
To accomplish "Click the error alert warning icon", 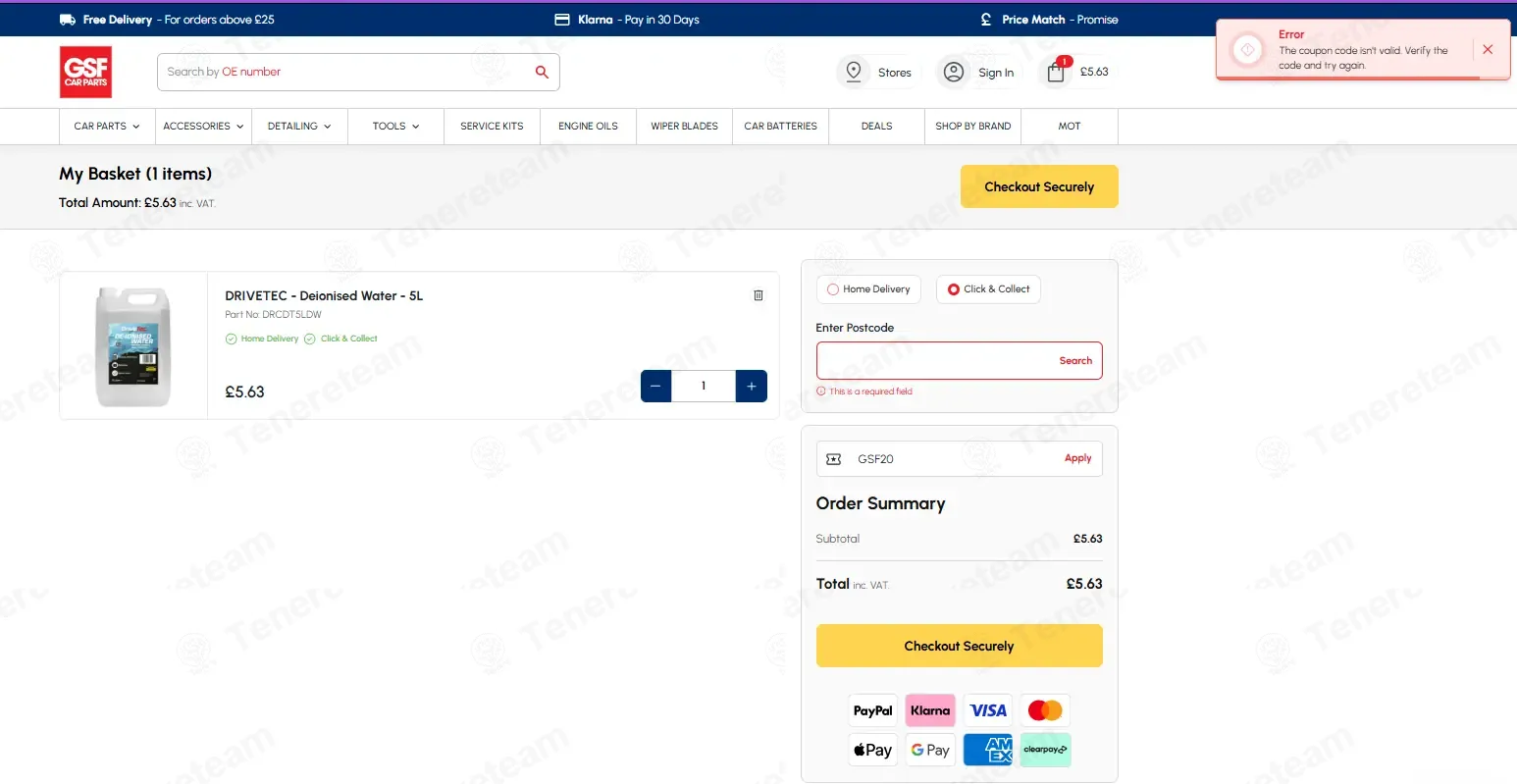I will pyautogui.click(x=1247, y=49).
